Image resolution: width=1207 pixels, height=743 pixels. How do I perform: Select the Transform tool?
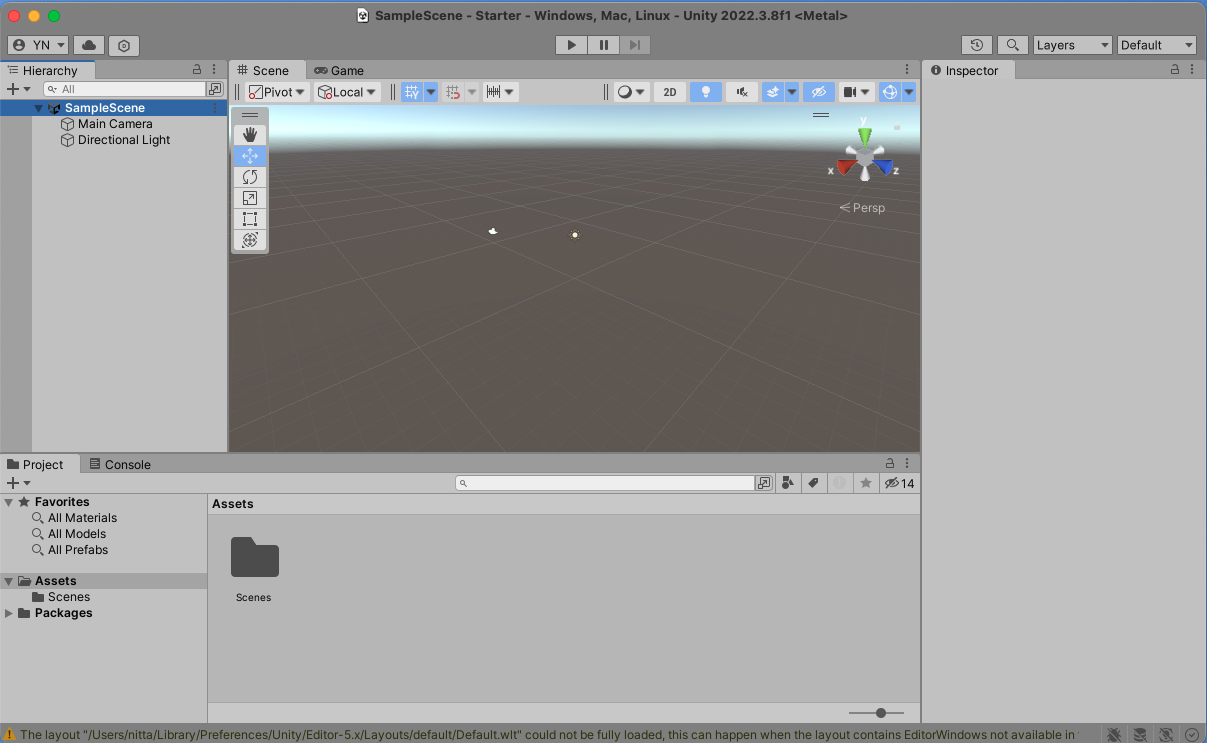pyautogui.click(x=250, y=240)
